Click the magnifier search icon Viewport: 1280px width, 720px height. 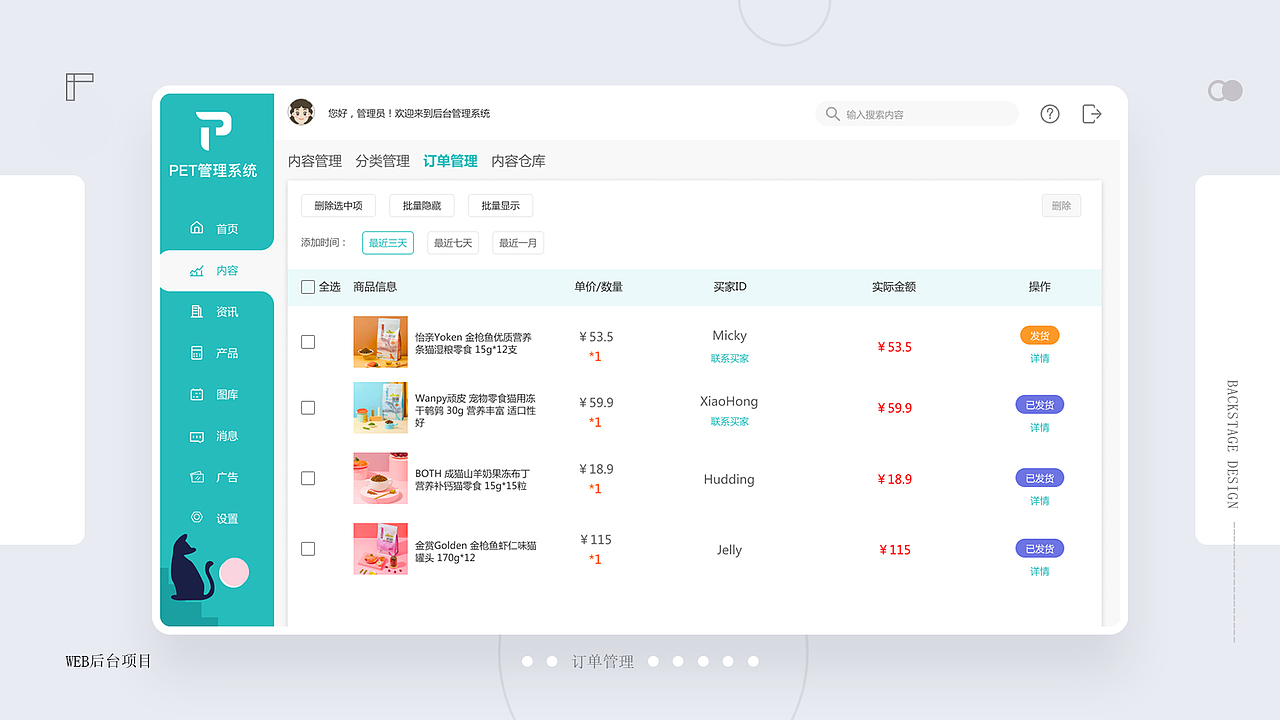pyautogui.click(x=832, y=114)
